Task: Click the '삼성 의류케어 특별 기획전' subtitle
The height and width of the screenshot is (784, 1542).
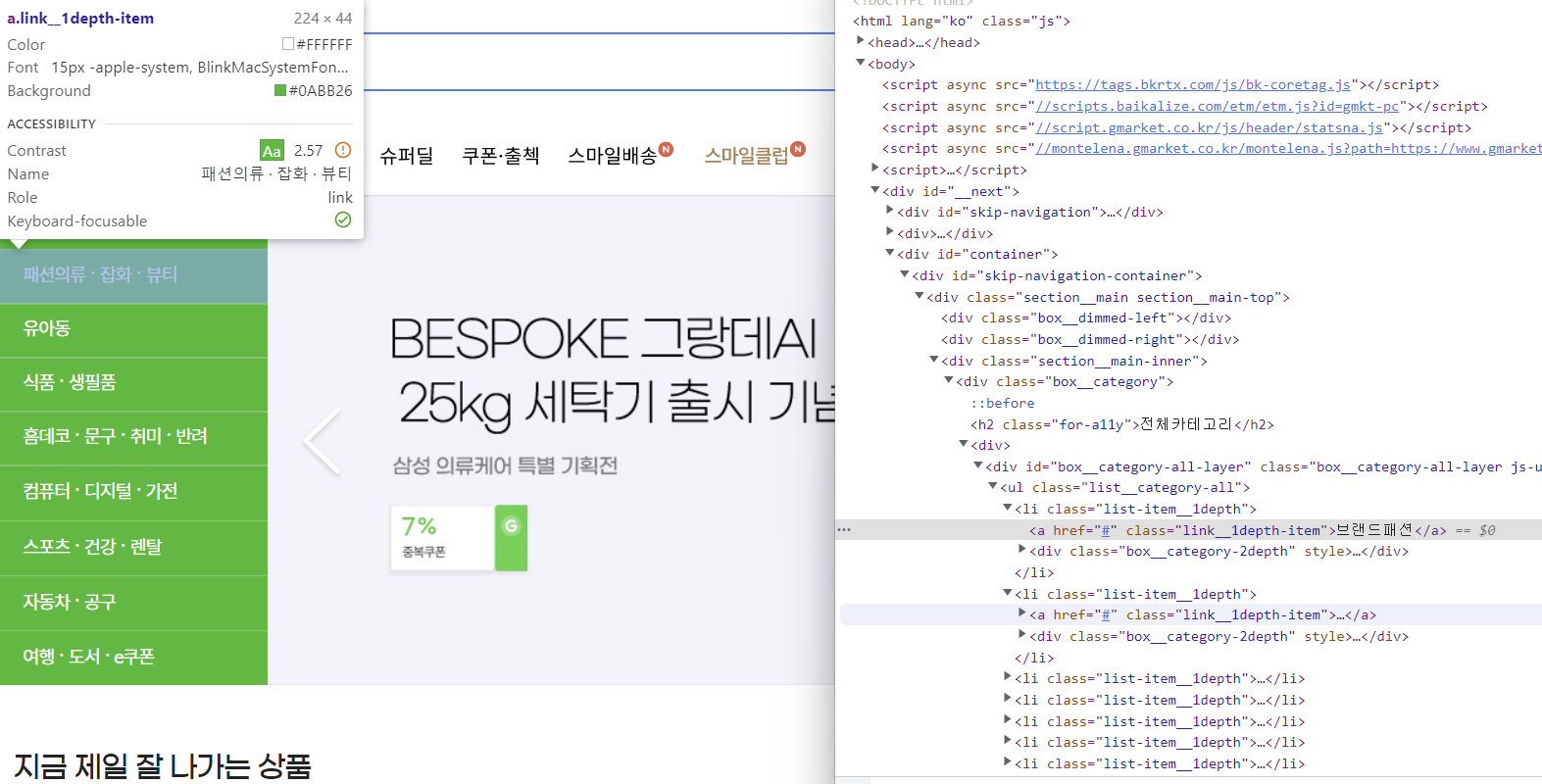Action: pos(505,465)
